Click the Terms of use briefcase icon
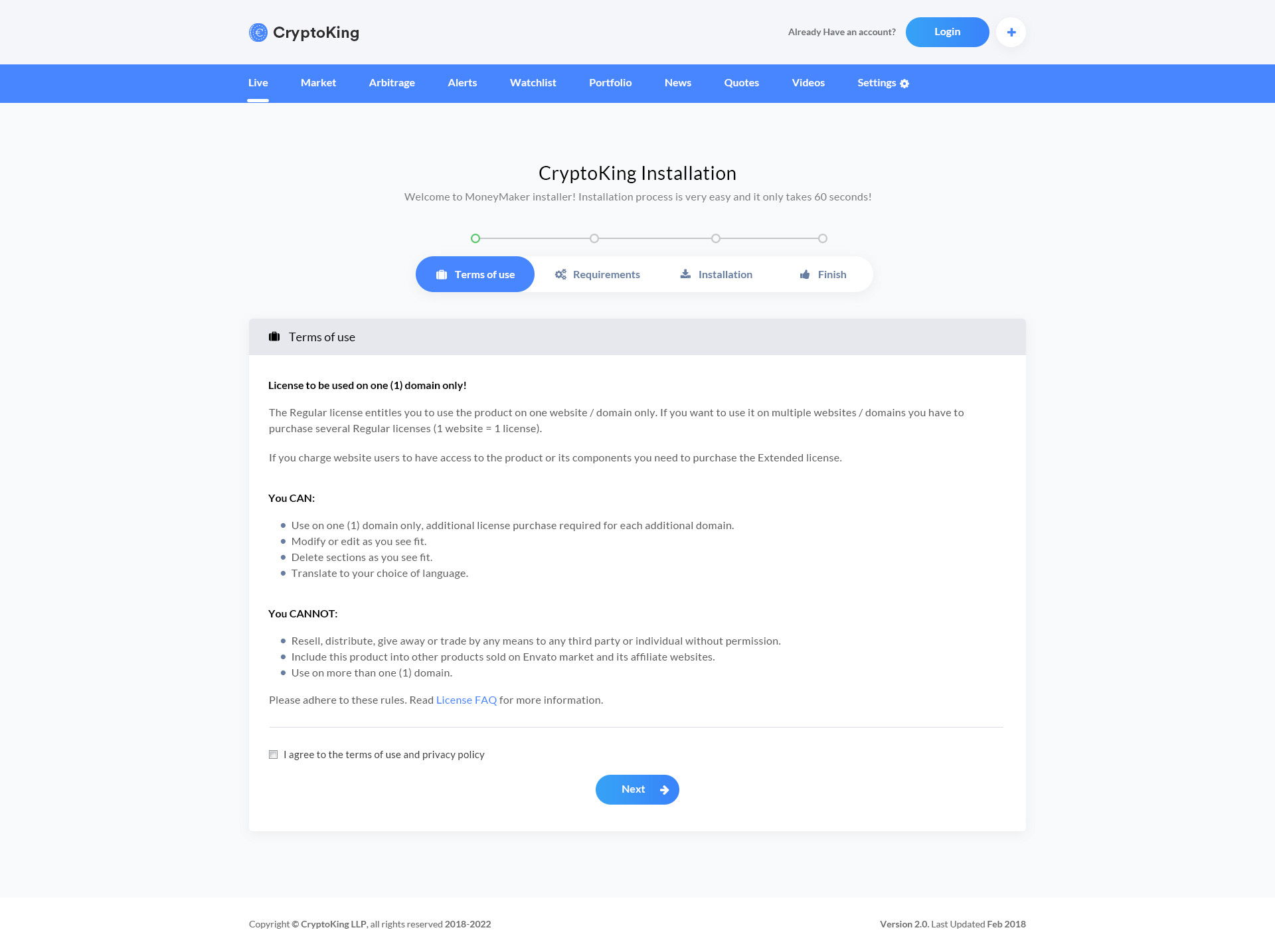1275x952 pixels. coord(442,274)
